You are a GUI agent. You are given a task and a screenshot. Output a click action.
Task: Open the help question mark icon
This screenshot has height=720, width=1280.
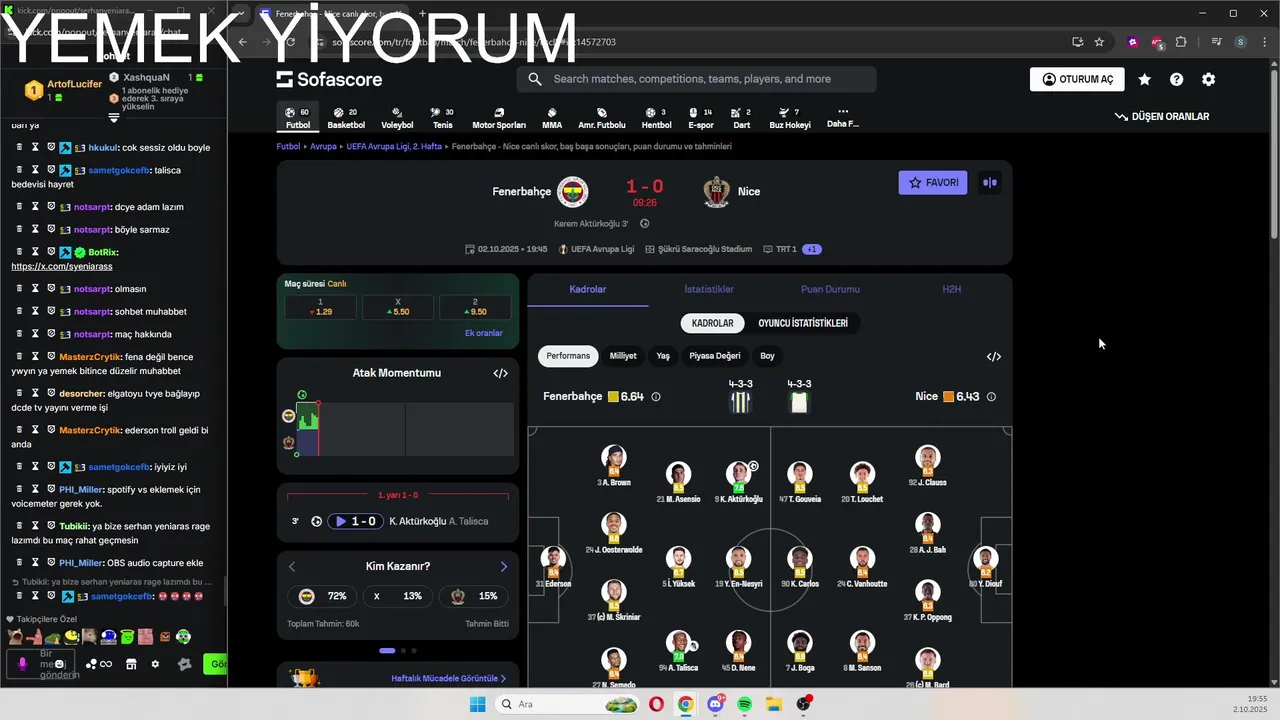[1176, 79]
